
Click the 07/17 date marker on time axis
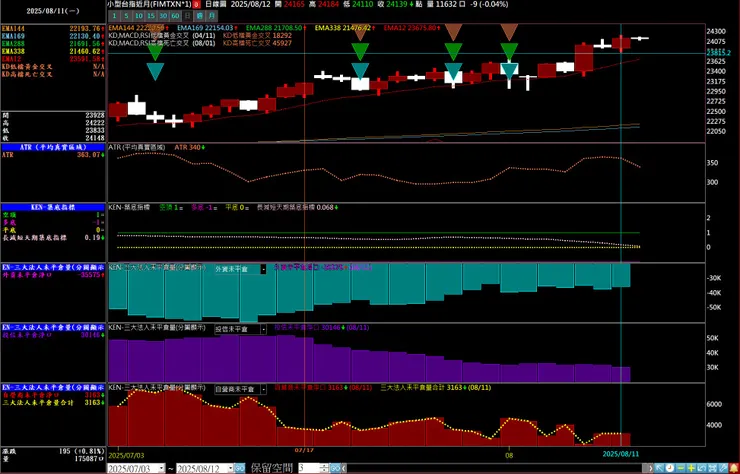(303, 451)
